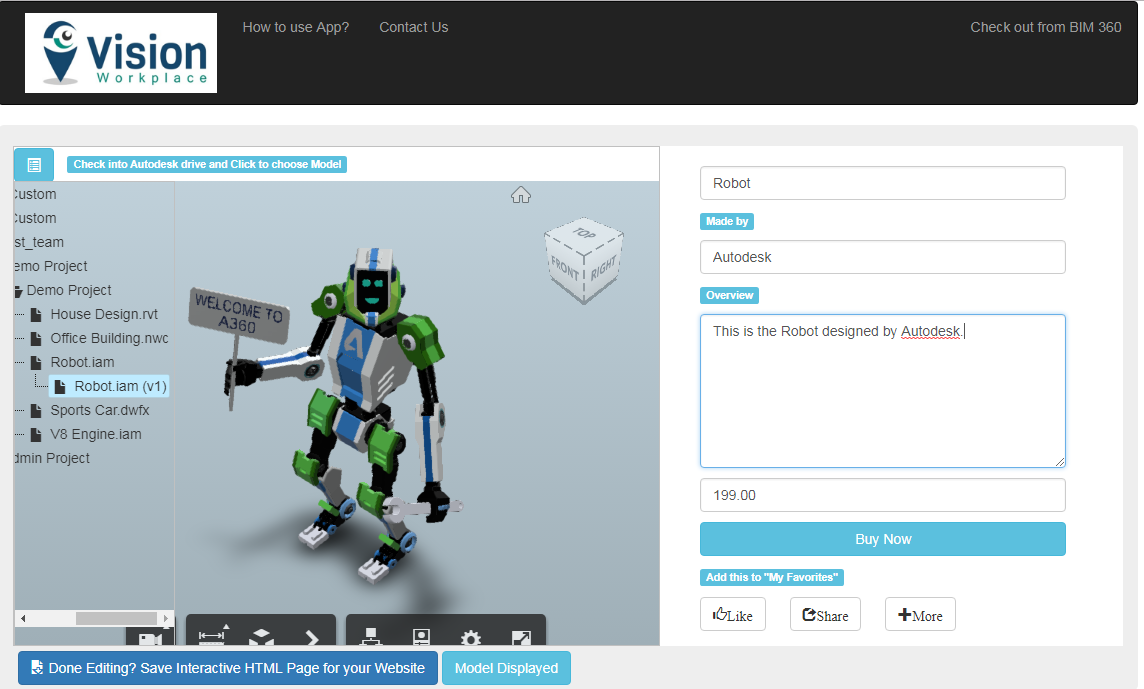
Task: Click the tree scrollbar left arrow
Action: point(23,619)
